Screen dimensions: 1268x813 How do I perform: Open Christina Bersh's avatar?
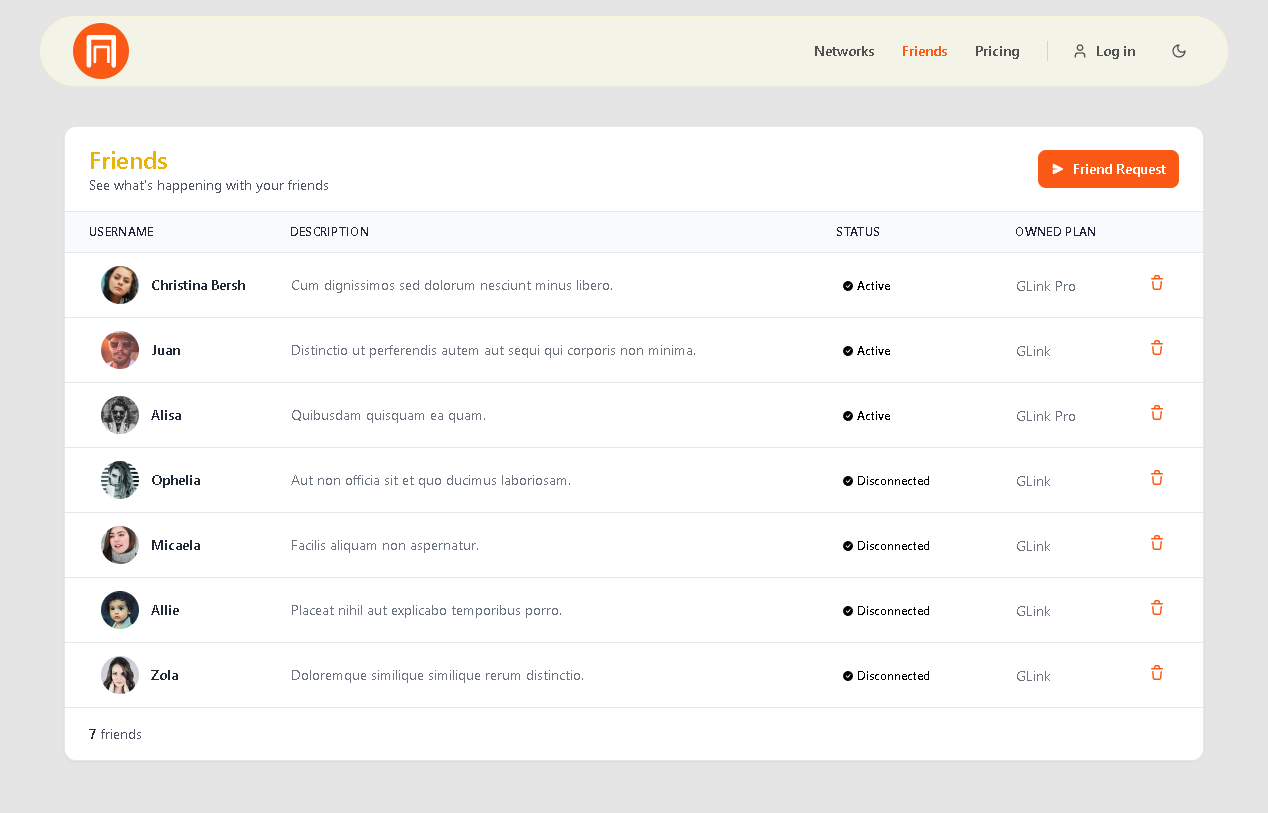tap(120, 285)
